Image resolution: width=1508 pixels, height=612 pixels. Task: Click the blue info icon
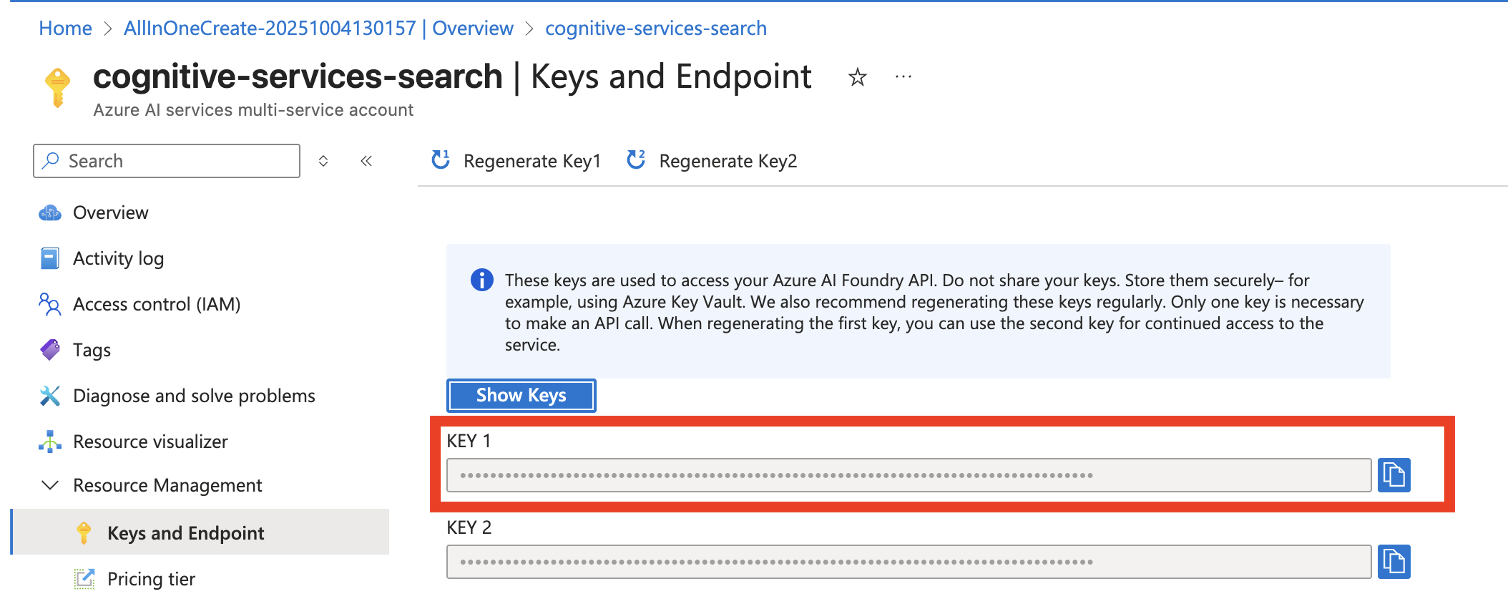(x=481, y=280)
